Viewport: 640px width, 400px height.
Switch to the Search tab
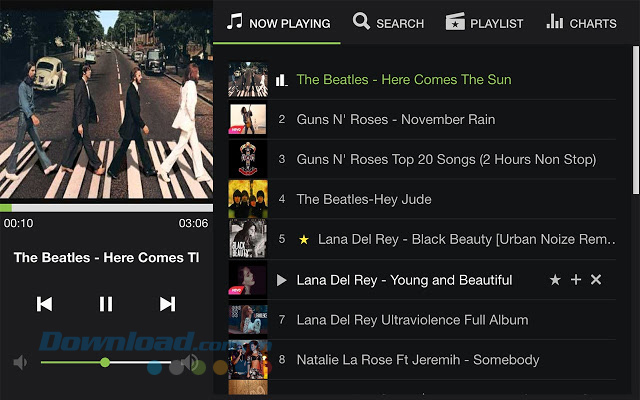[389, 23]
